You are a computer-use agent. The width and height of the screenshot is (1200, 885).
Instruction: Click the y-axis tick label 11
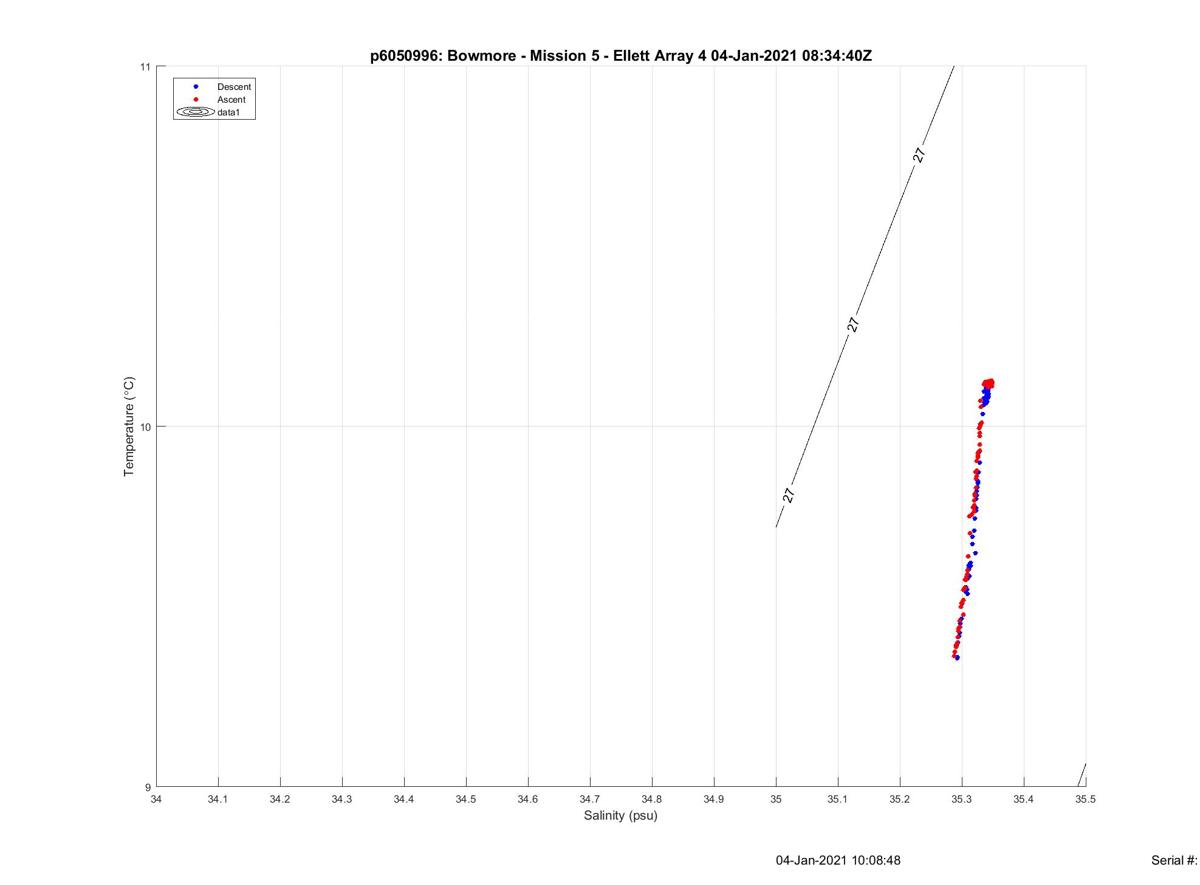point(144,67)
